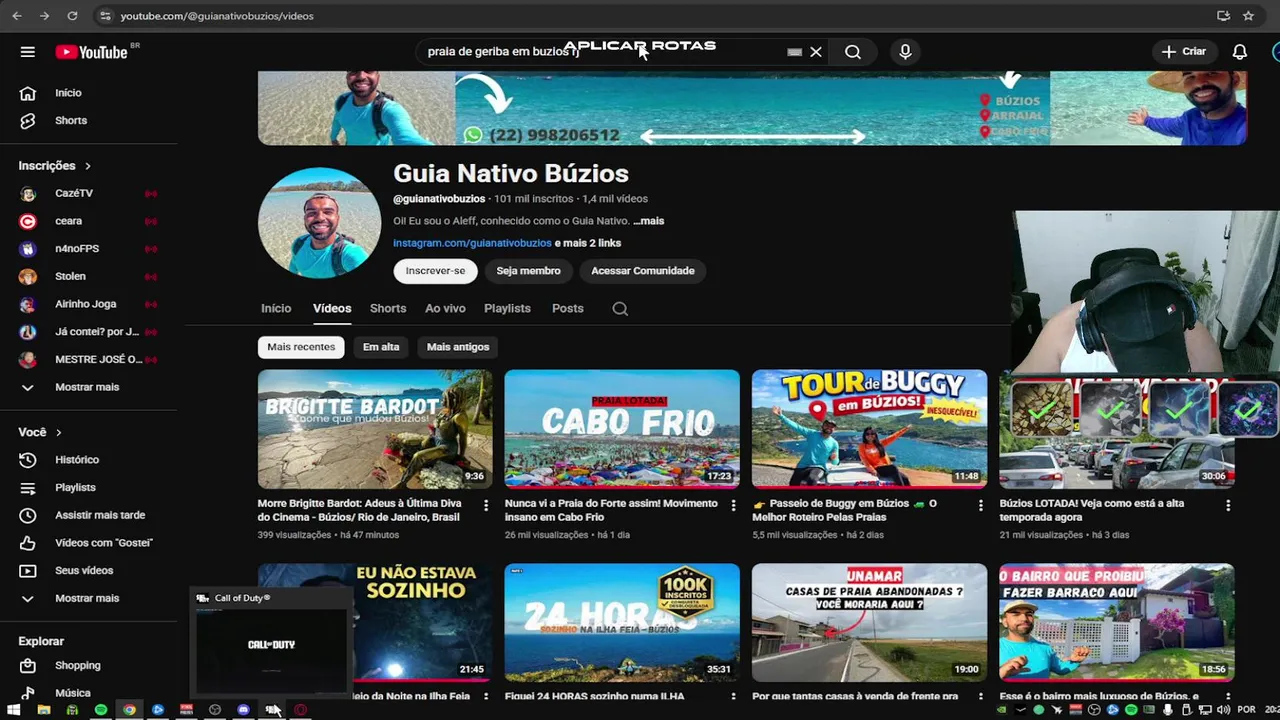This screenshot has height=720, width=1280.
Task: Go to the YouTube home logo
Action: [x=92, y=52]
